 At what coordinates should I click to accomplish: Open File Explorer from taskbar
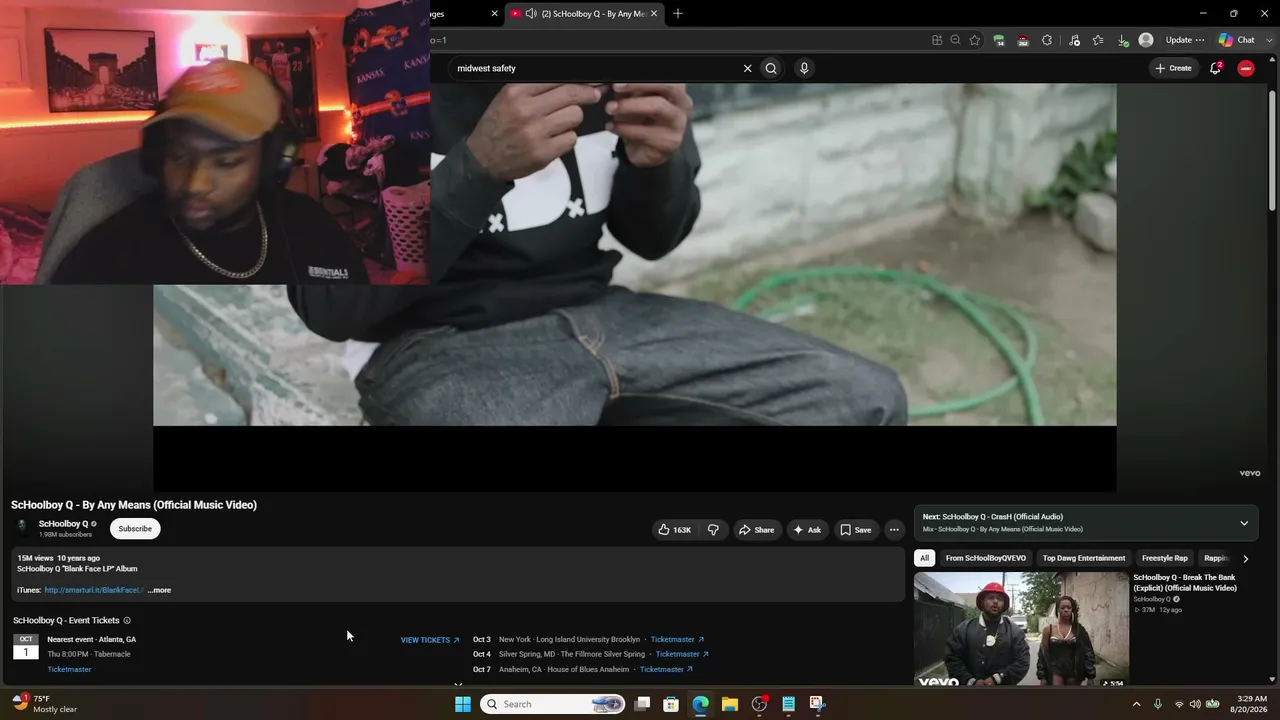[730, 704]
